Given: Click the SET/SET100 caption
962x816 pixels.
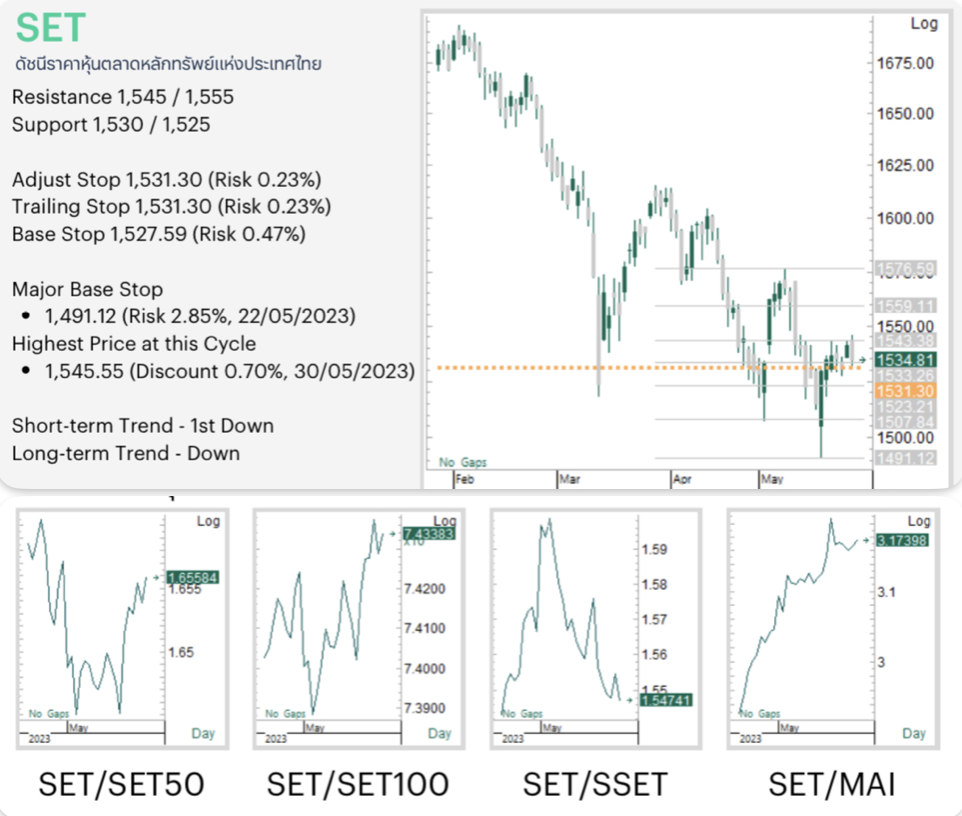Looking at the screenshot, I should click(x=358, y=785).
